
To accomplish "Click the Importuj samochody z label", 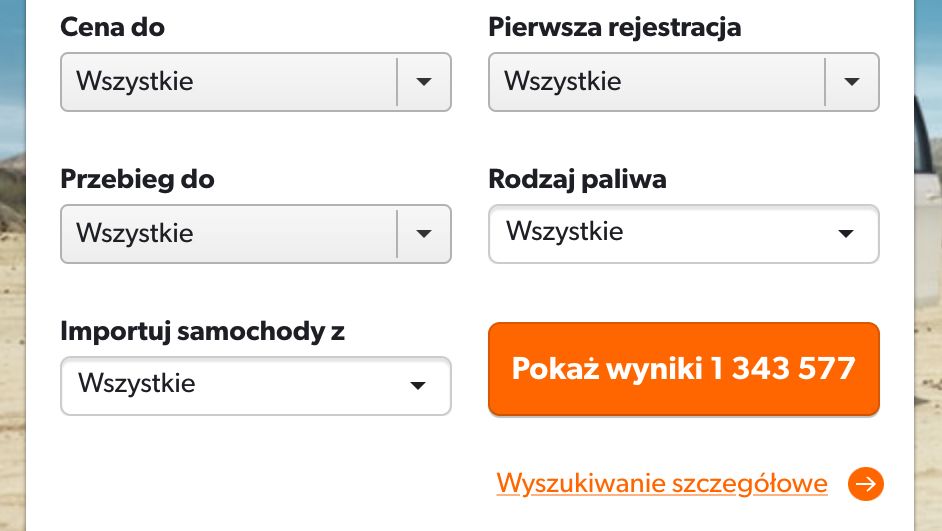I will pyautogui.click(x=203, y=332).
